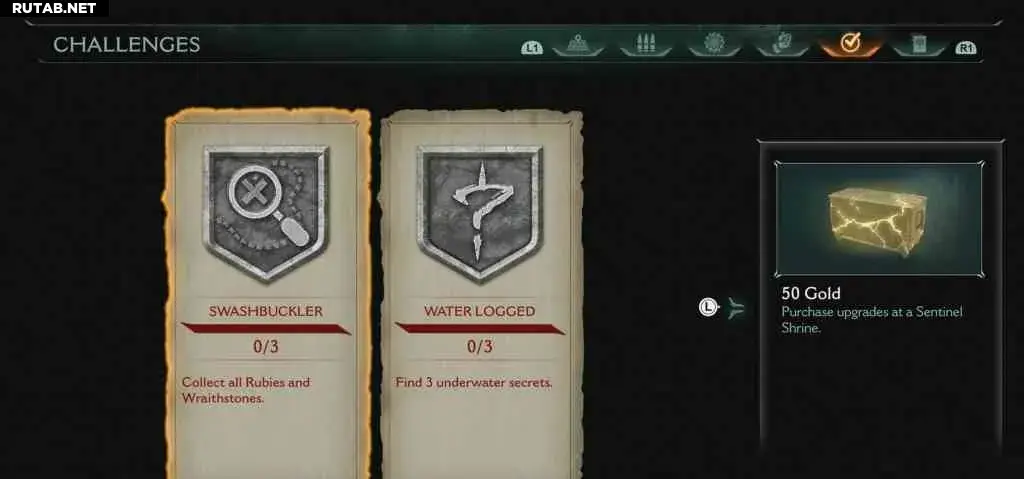Screen dimensions: 1024x479
Task: Click the question mark shield badge
Action: point(480,213)
